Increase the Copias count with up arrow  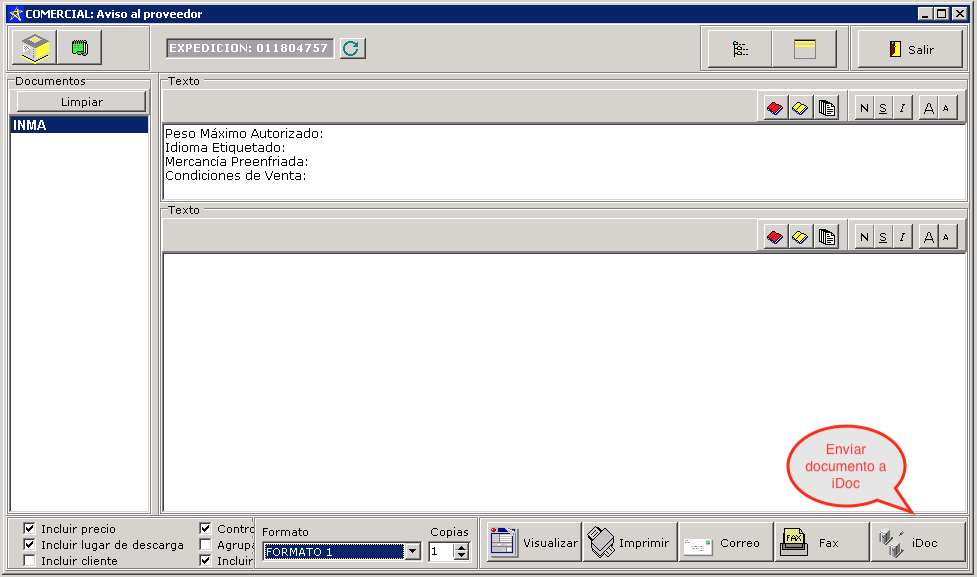pos(461,547)
